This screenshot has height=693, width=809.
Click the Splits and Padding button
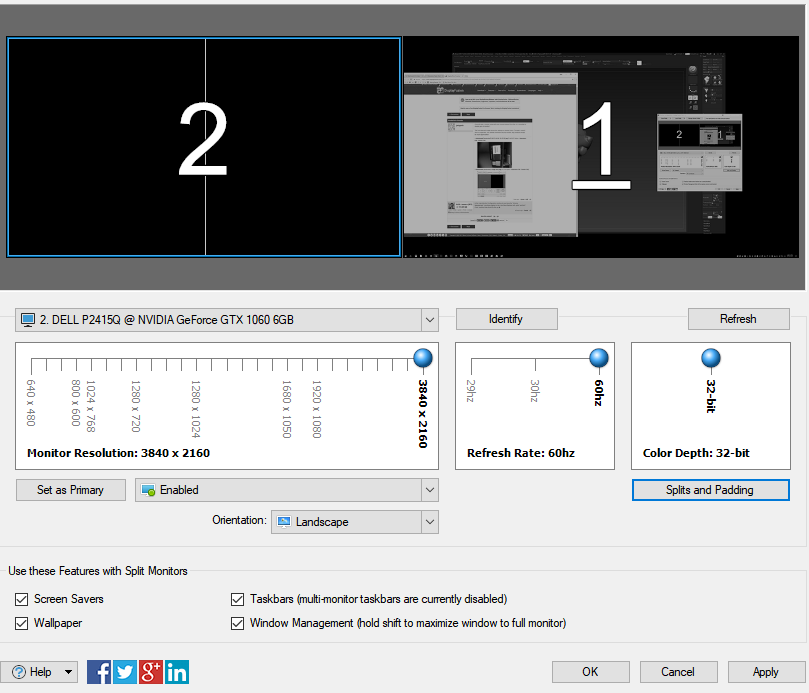[x=710, y=490]
